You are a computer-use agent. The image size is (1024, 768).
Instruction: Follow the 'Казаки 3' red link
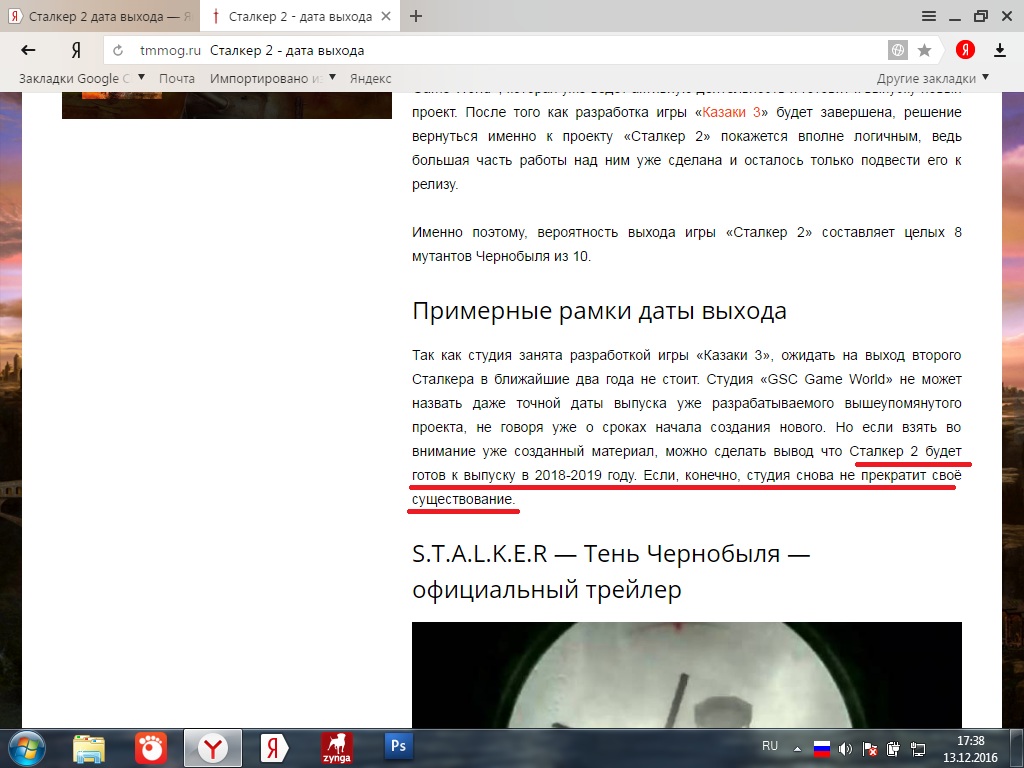coord(731,112)
